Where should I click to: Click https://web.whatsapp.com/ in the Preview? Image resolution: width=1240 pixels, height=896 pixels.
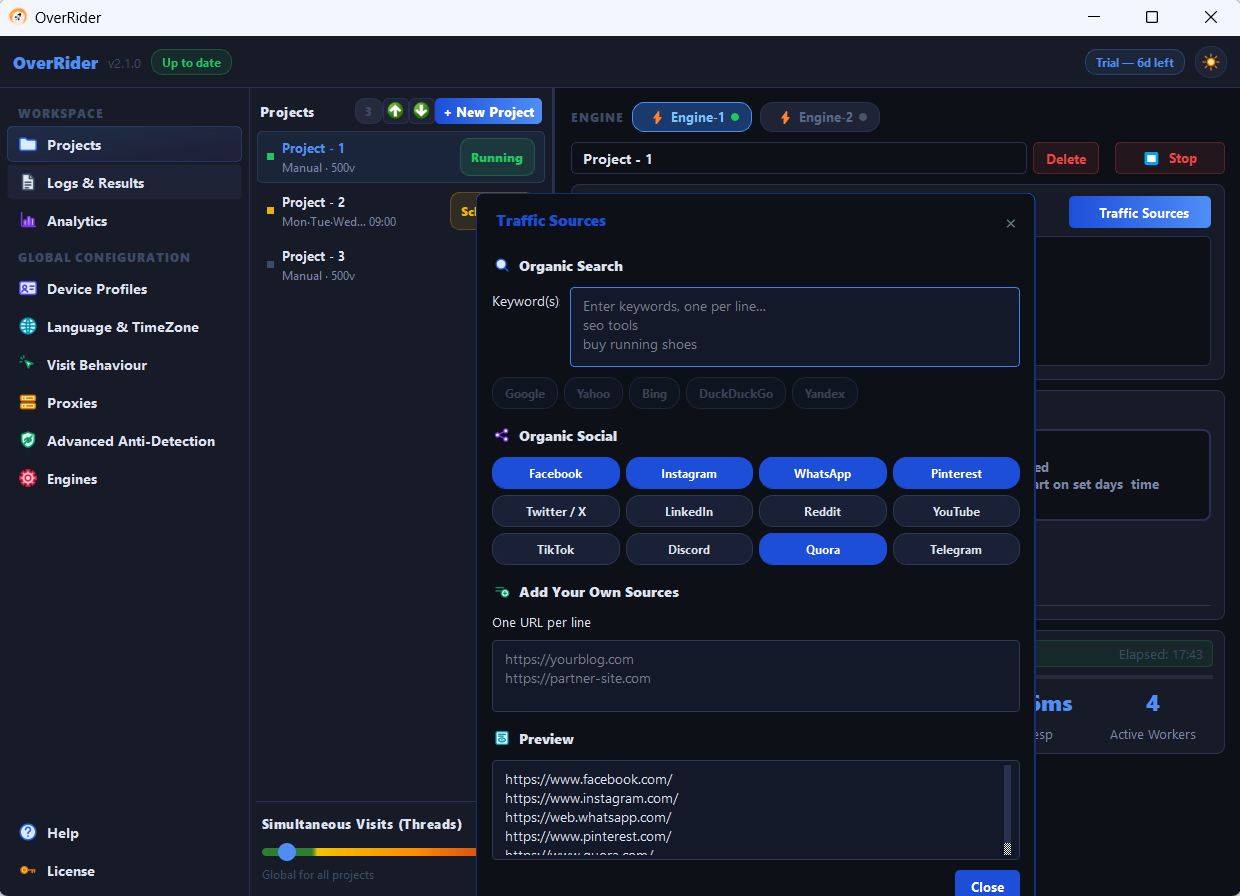pos(588,817)
